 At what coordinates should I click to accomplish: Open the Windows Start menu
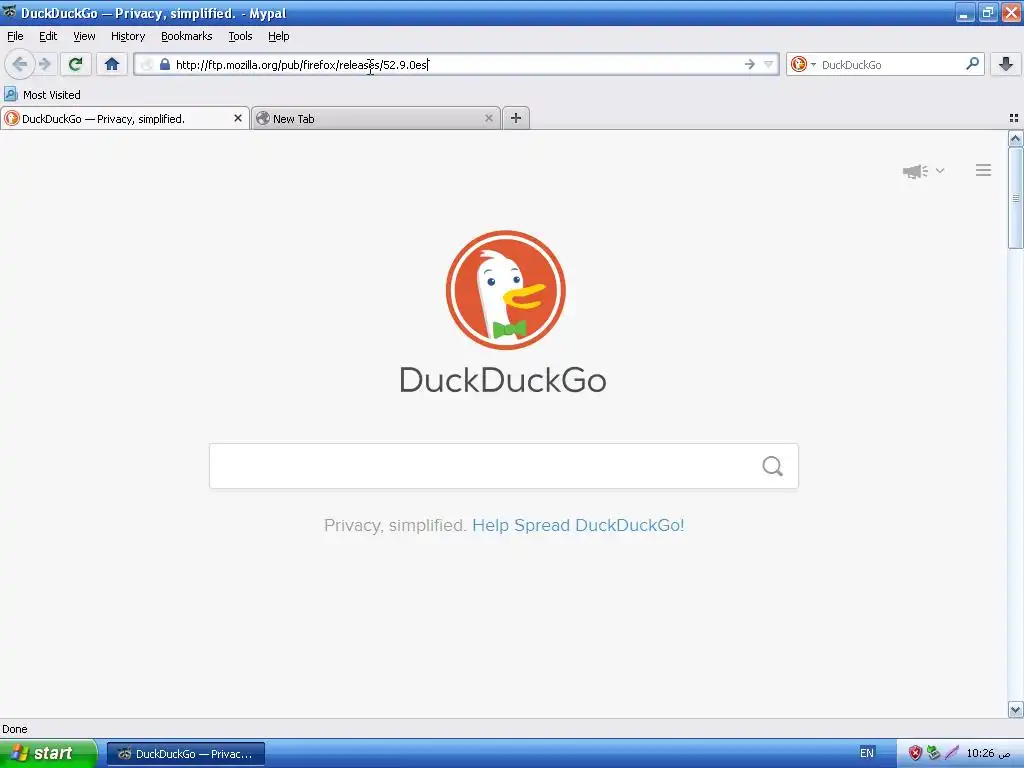tap(48, 753)
